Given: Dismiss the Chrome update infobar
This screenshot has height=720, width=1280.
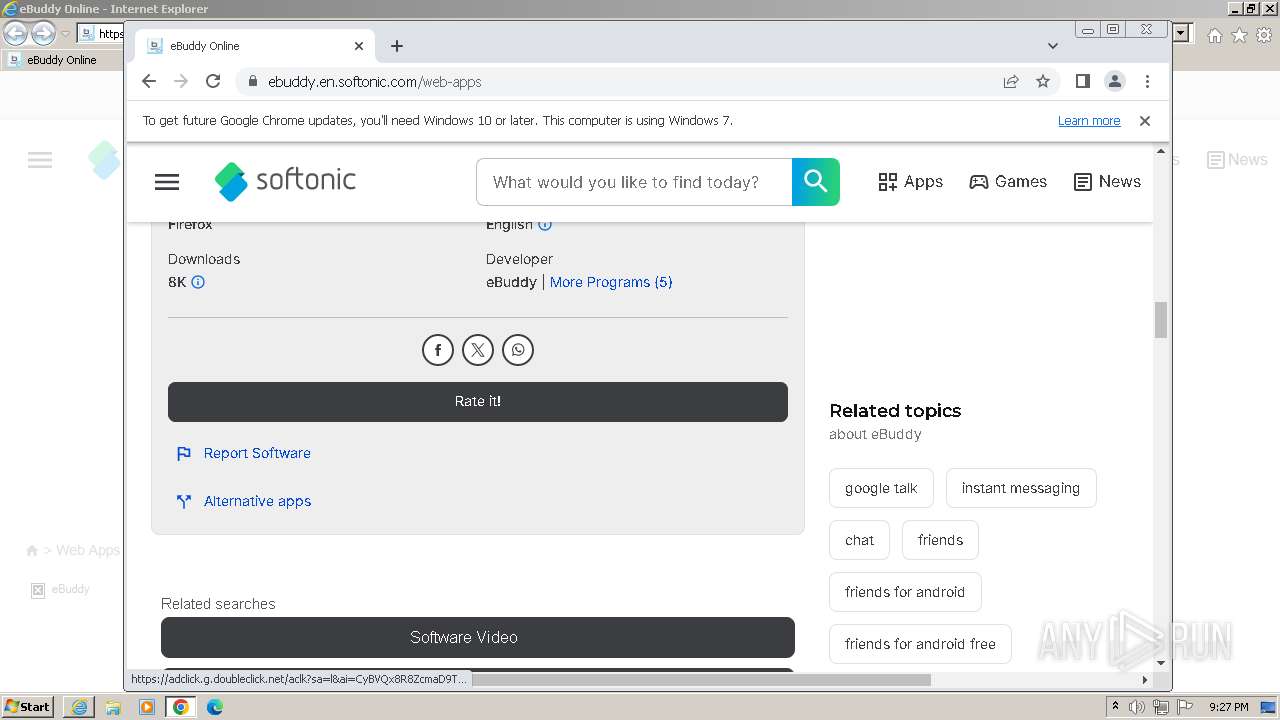Looking at the screenshot, I should tap(1145, 121).
